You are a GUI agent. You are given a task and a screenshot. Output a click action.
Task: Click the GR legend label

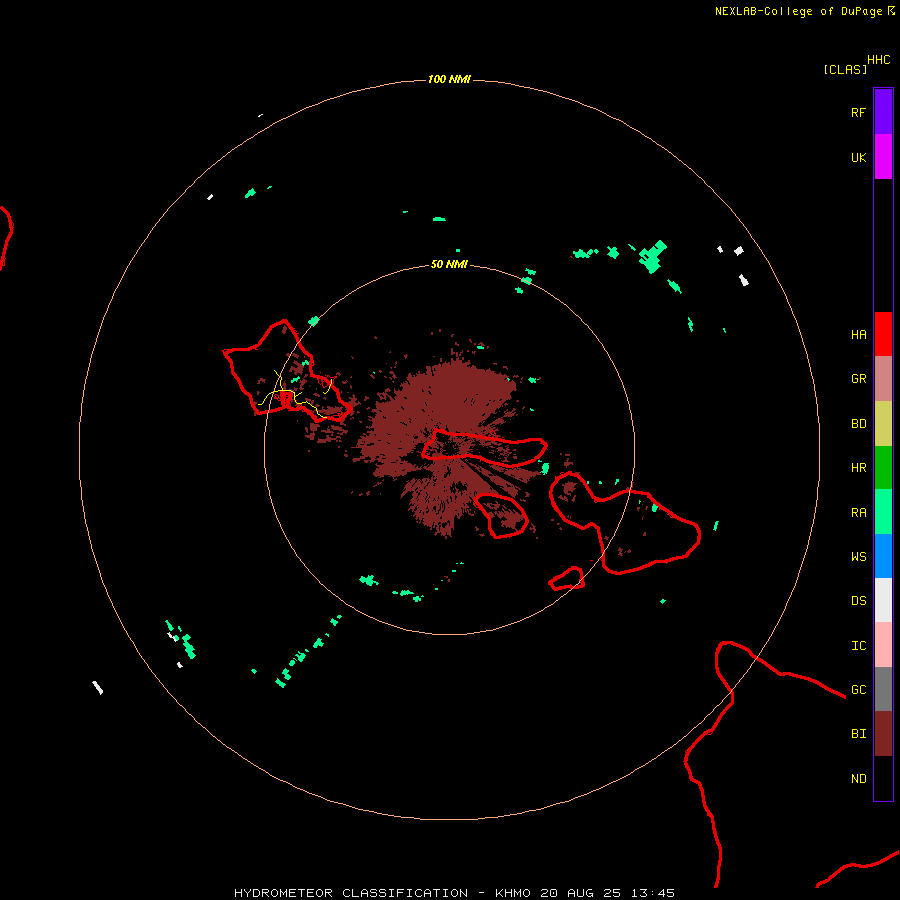click(x=858, y=379)
